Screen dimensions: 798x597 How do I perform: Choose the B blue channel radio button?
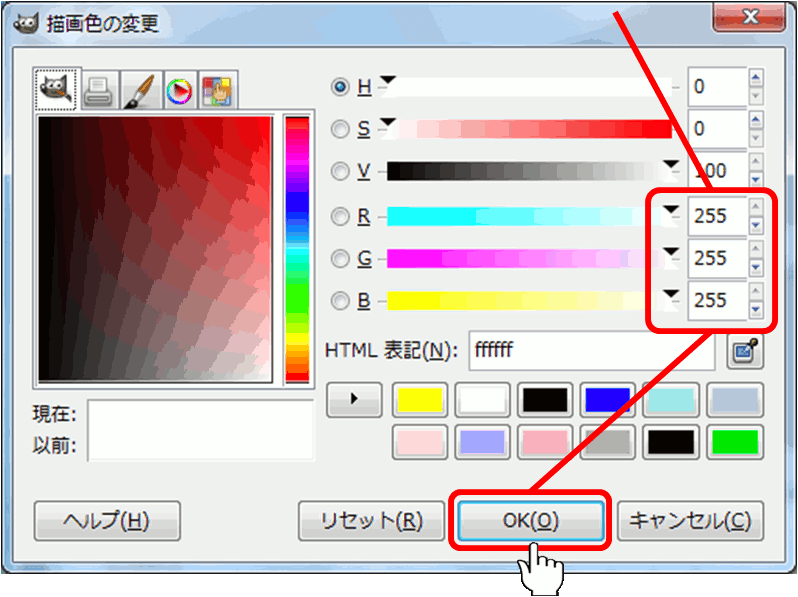tap(340, 301)
